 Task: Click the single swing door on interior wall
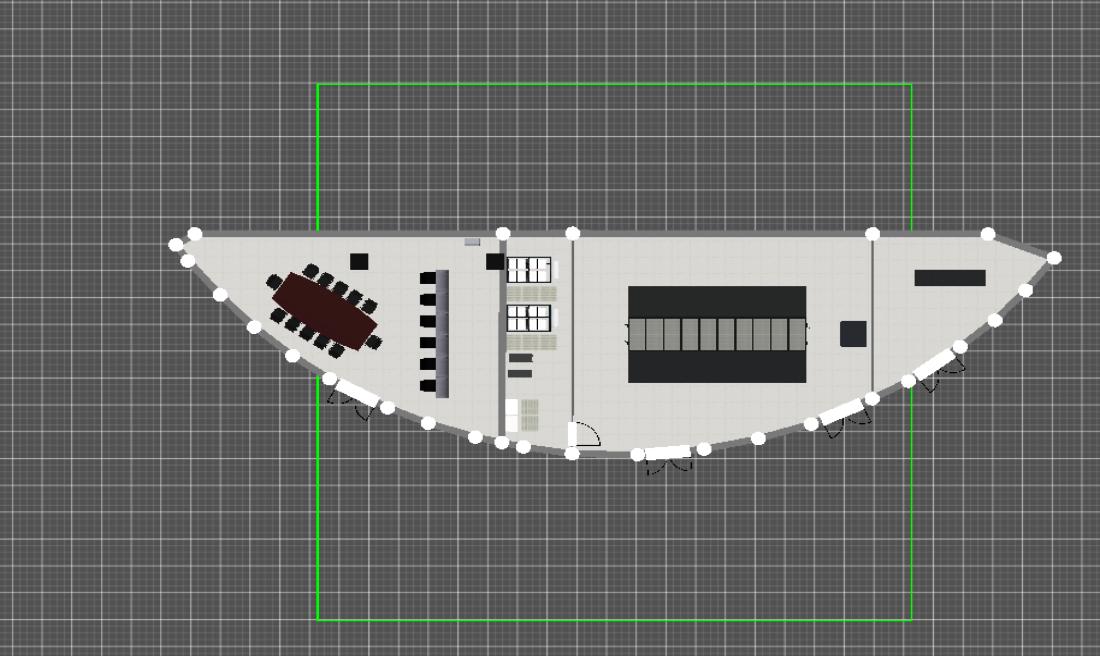click(x=582, y=435)
